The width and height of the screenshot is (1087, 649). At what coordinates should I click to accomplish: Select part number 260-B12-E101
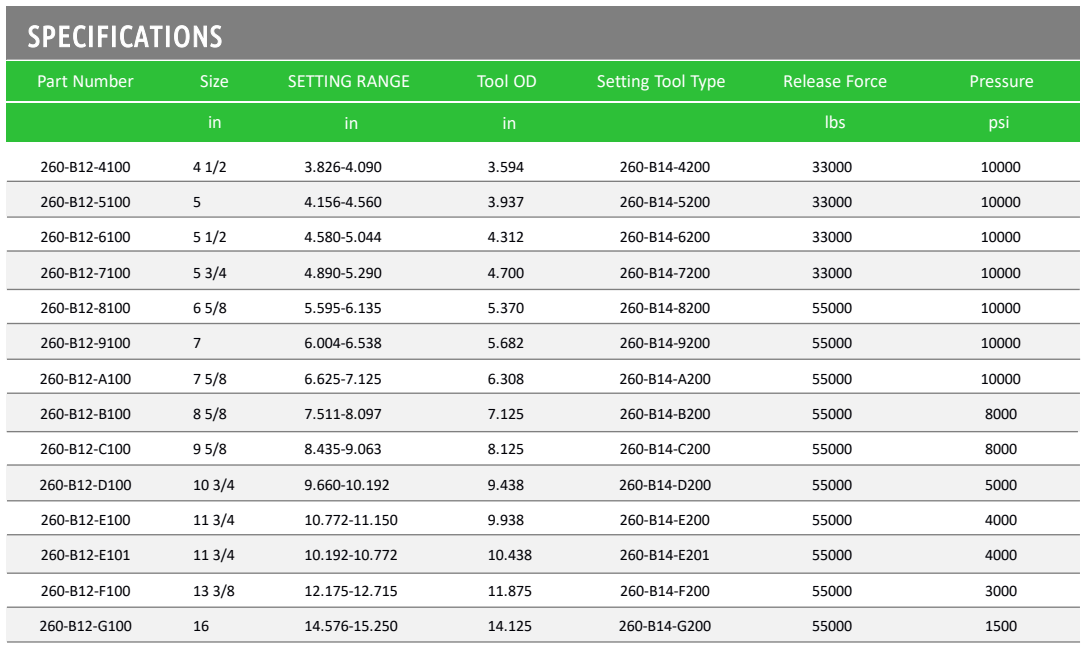coord(85,555)
